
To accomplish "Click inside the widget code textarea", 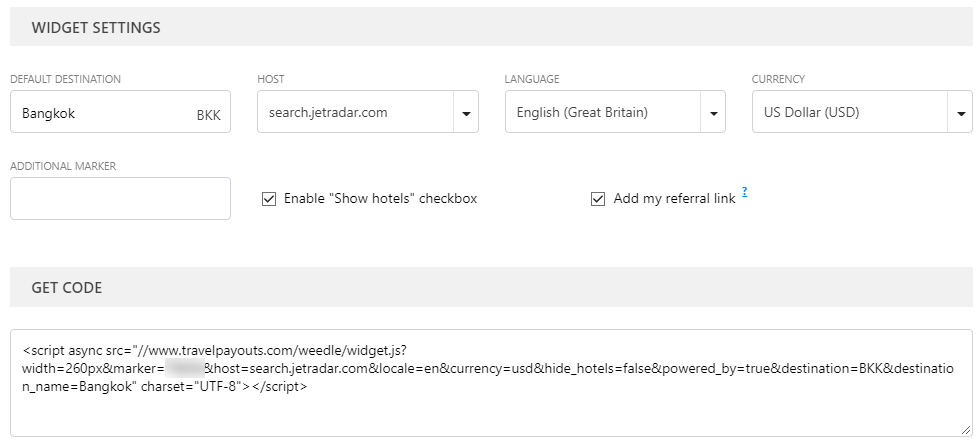I will click(x=491, y=383).
